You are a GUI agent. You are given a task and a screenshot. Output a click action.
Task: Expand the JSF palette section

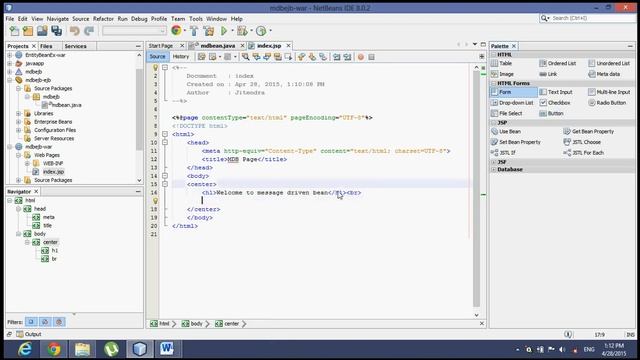pyautogui.click(x=494, y=162)
